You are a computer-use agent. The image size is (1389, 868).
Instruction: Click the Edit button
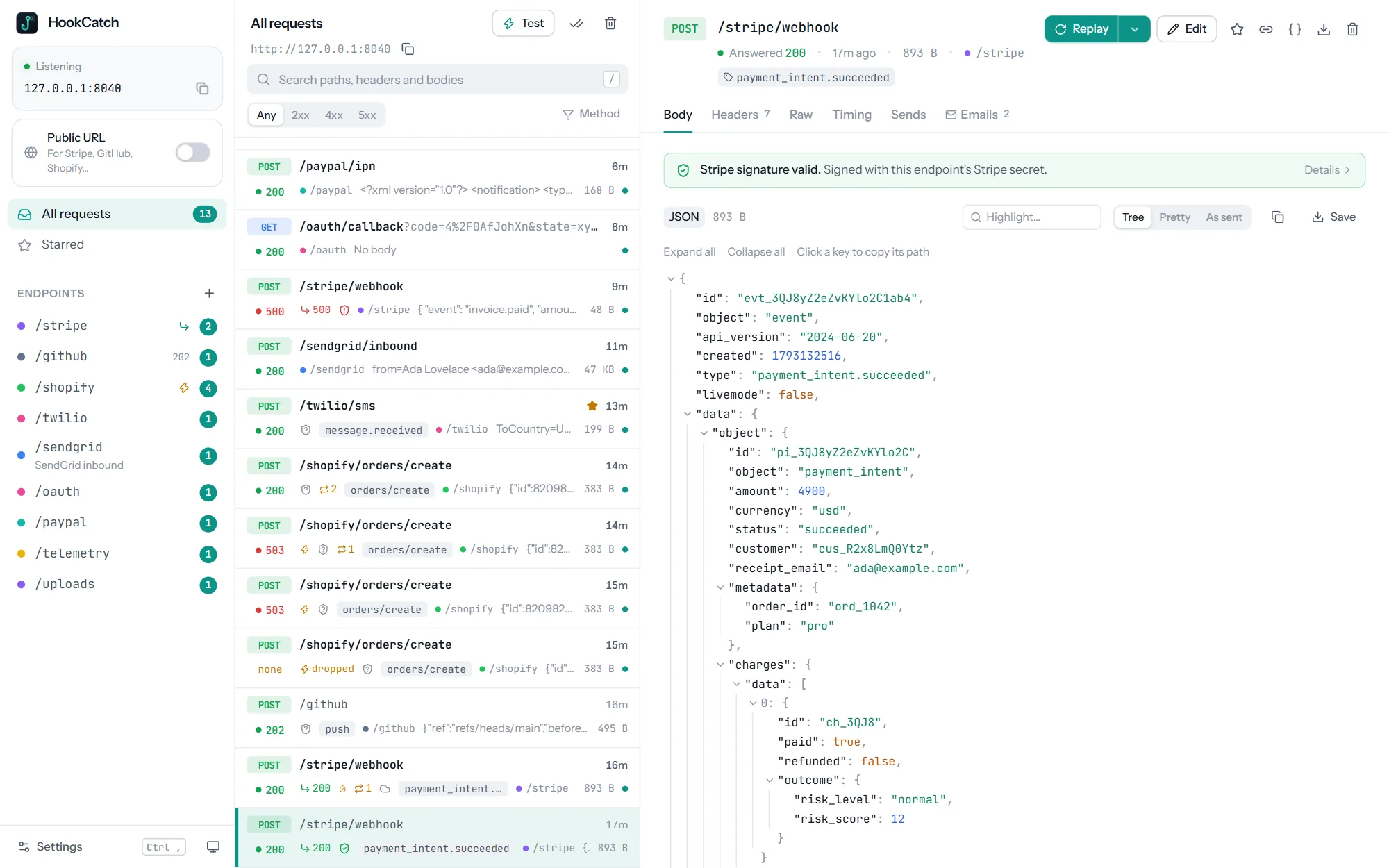point(1187,29)
